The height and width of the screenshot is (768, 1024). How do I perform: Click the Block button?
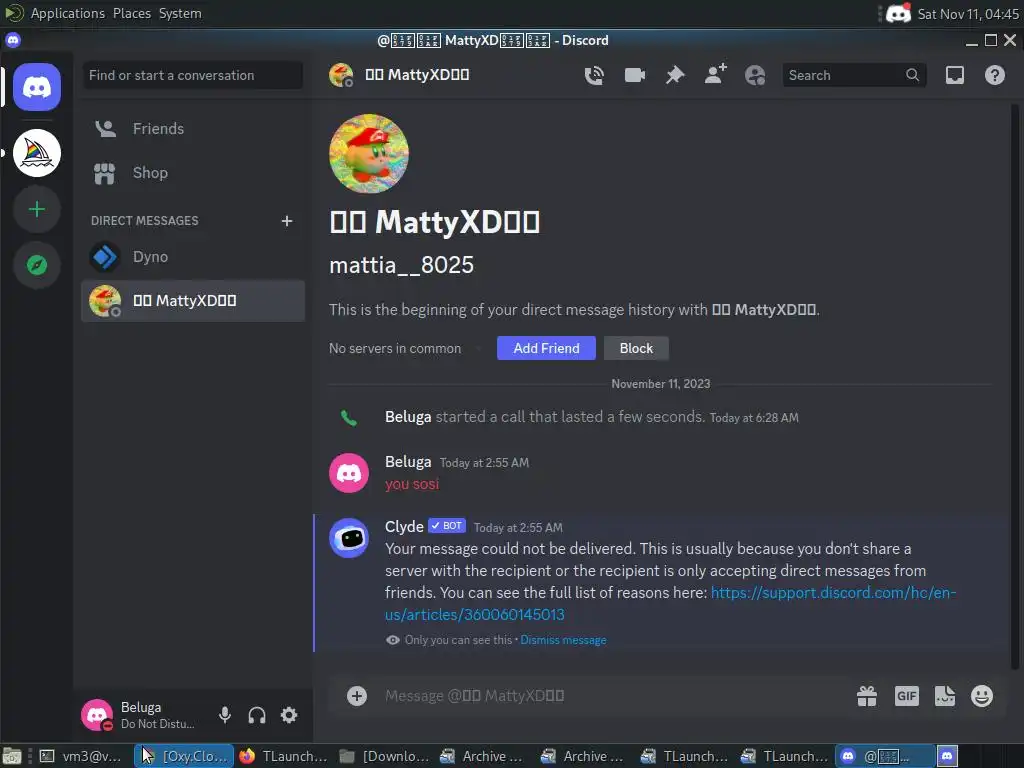click(636, 348)
